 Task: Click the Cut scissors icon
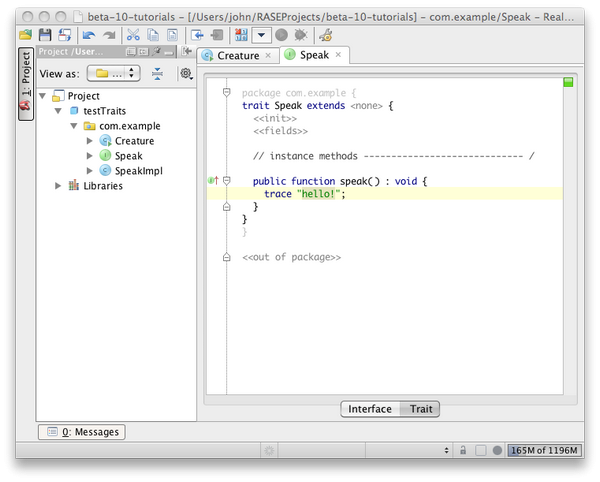(x=133, y=35)
